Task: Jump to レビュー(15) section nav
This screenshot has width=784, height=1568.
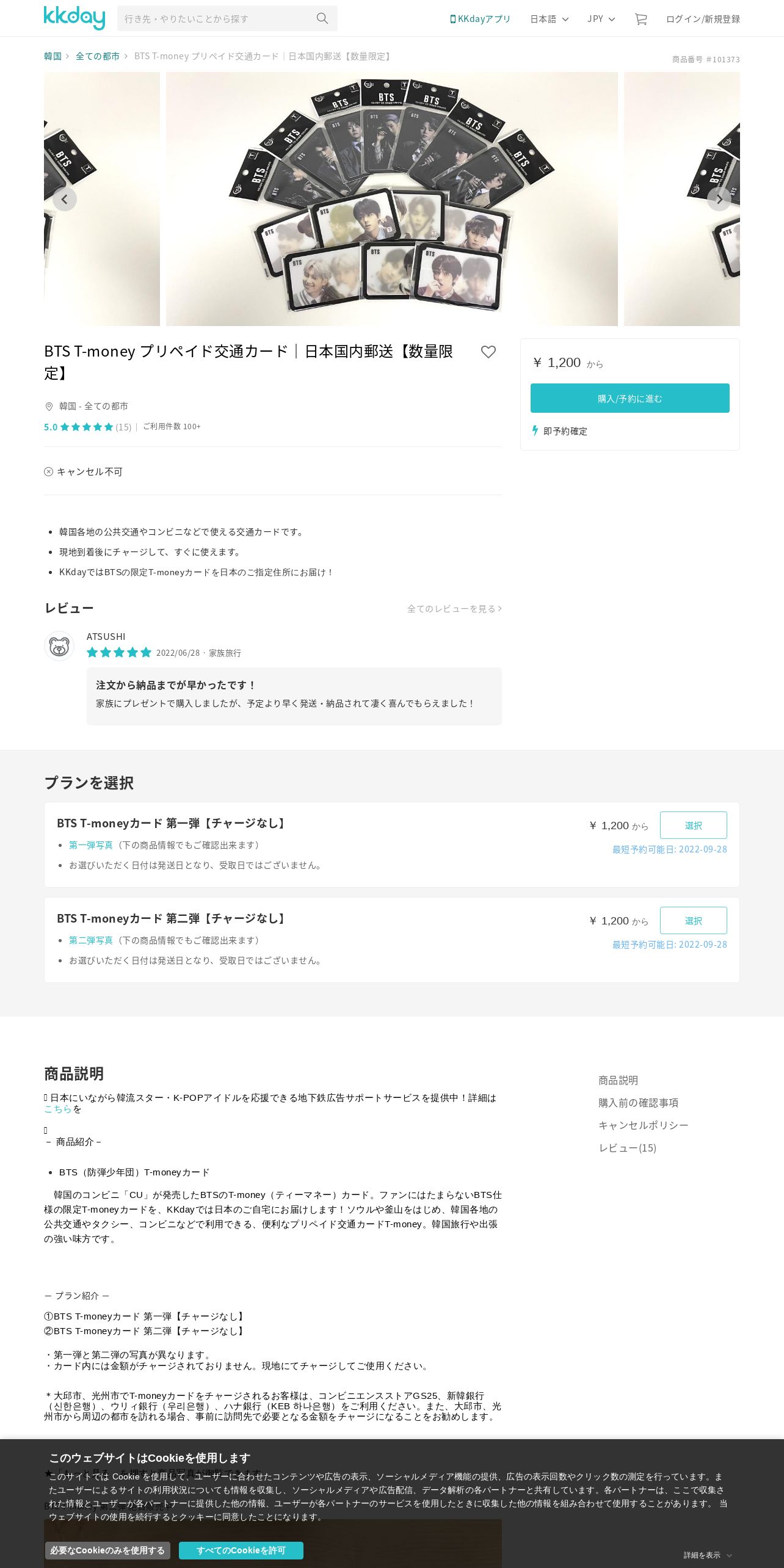Action: 627,1148
